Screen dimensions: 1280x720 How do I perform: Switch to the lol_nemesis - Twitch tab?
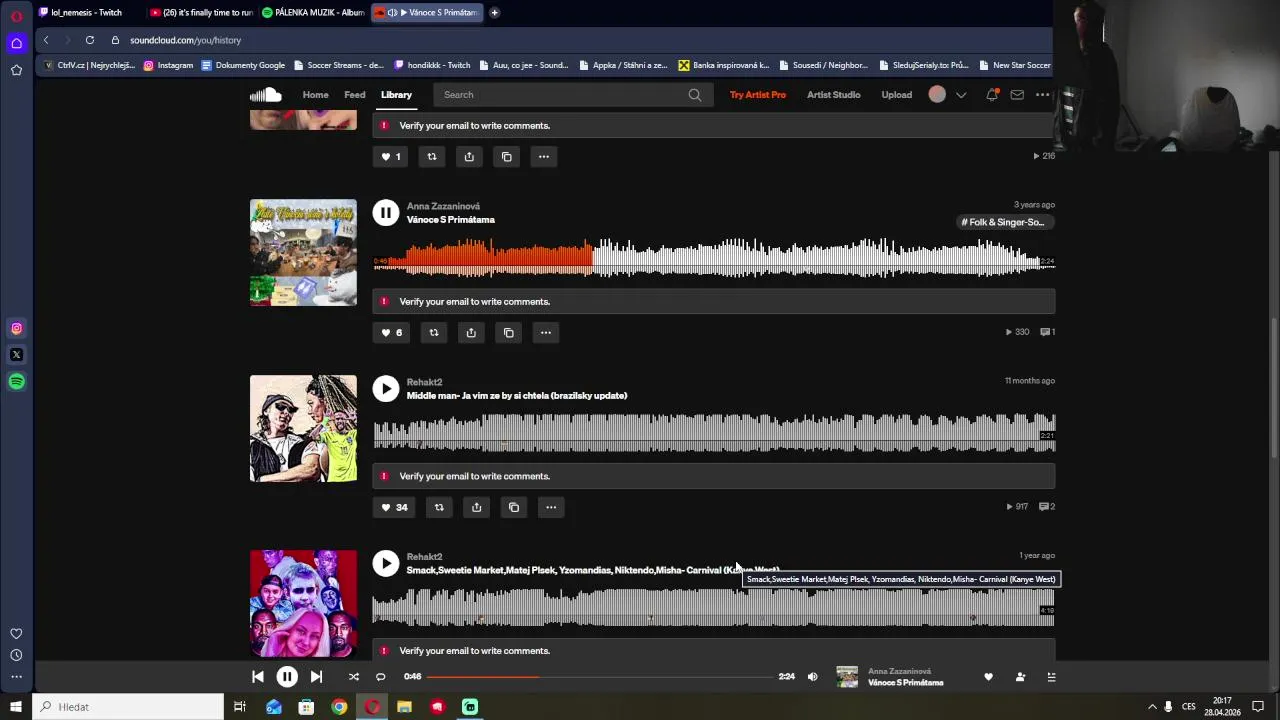[x=86, y=12]
